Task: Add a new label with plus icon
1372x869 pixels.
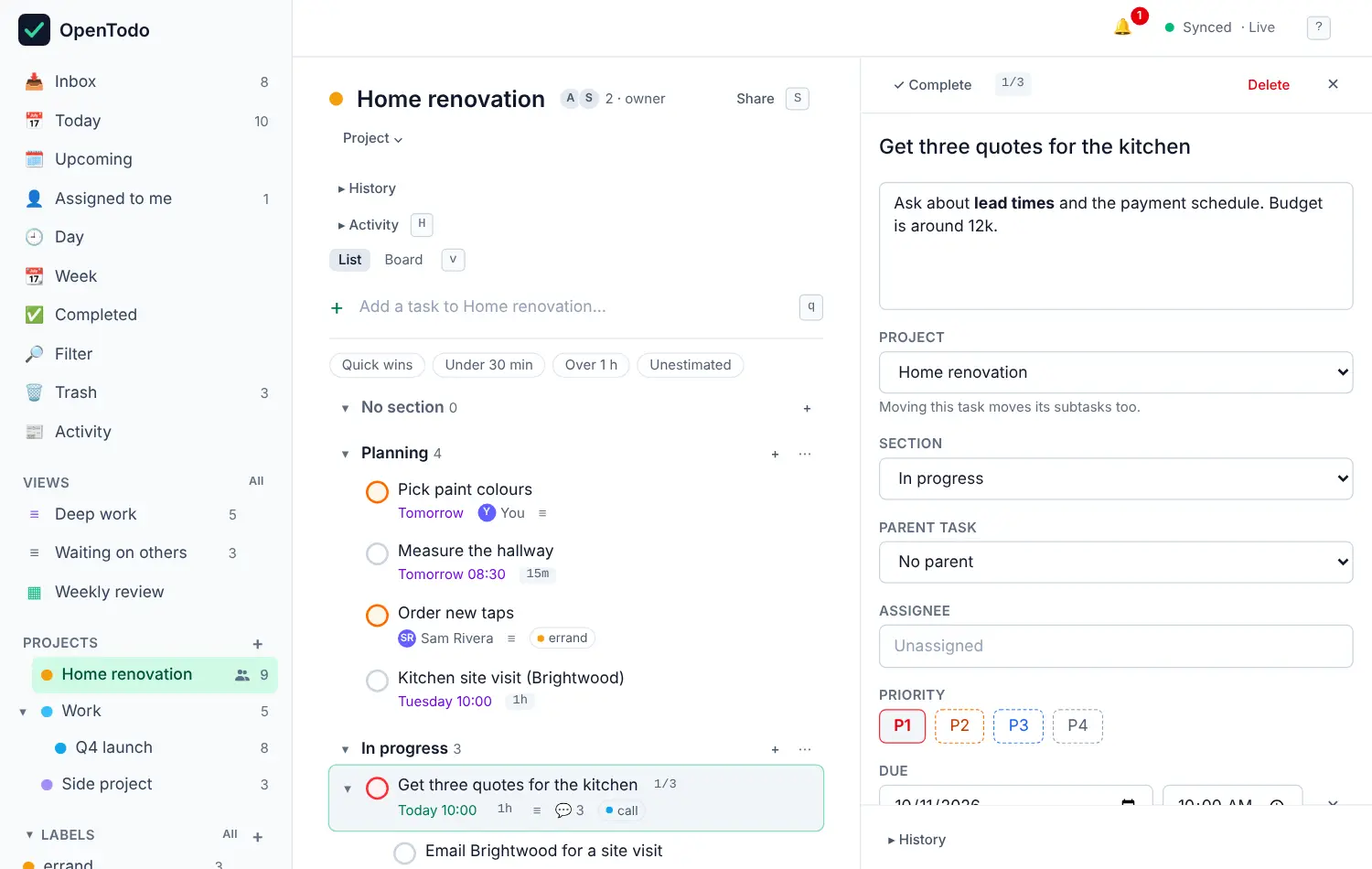Action: (258, 837)
